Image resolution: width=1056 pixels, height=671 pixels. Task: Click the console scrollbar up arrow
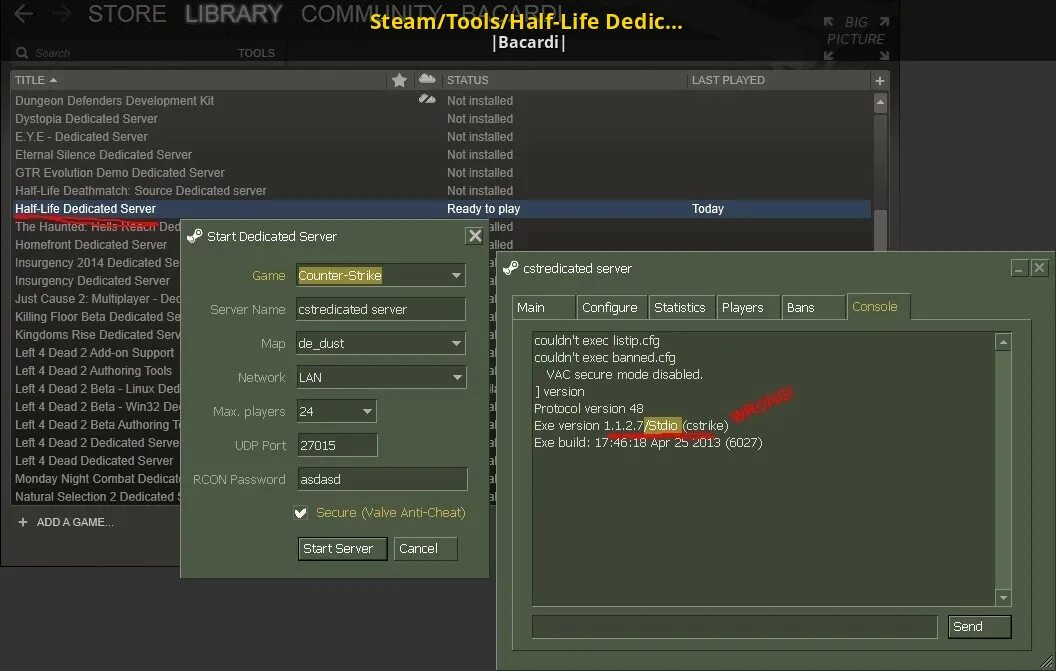(1003, 342)
